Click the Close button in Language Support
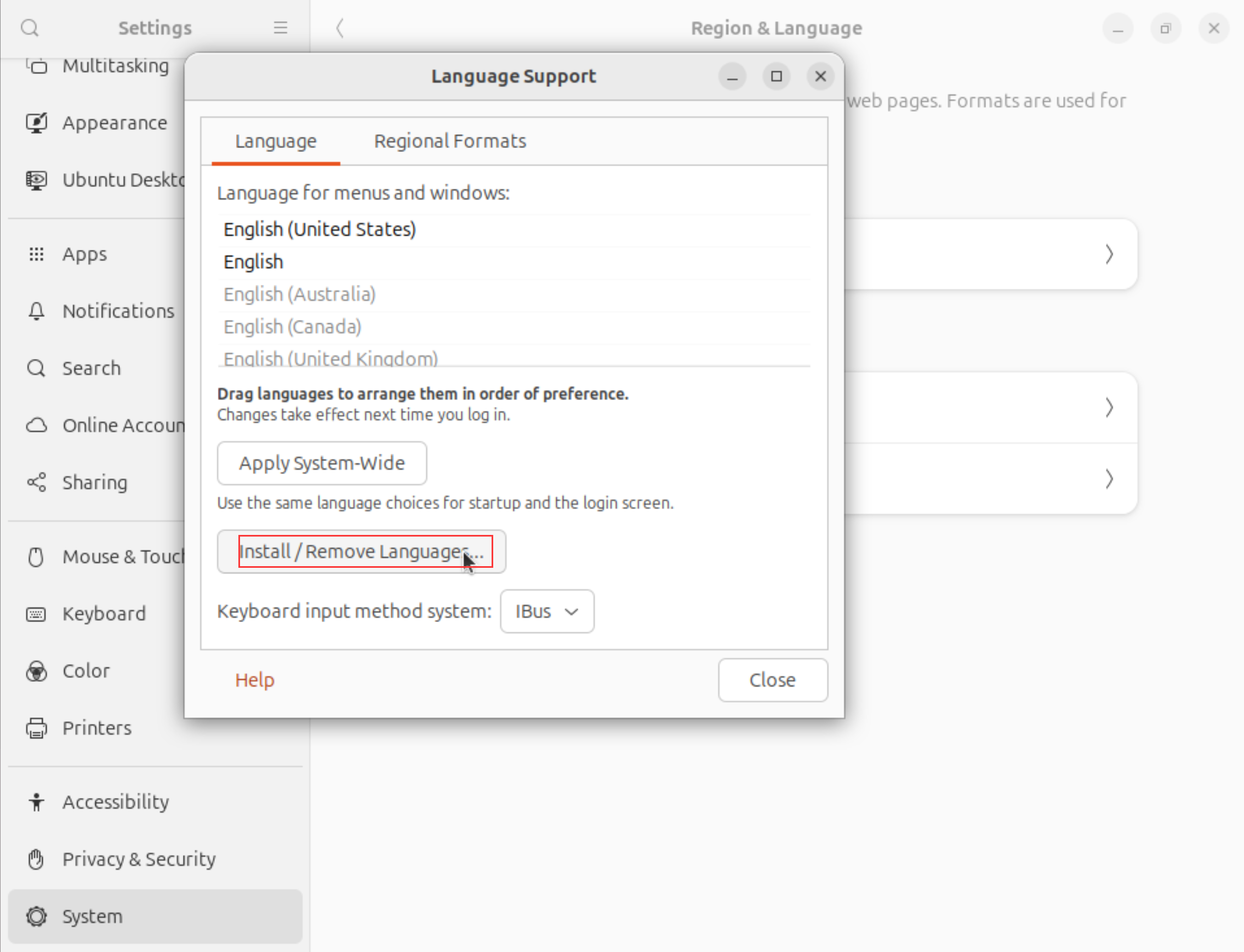The image size is (1244, 952). [773, 680]
